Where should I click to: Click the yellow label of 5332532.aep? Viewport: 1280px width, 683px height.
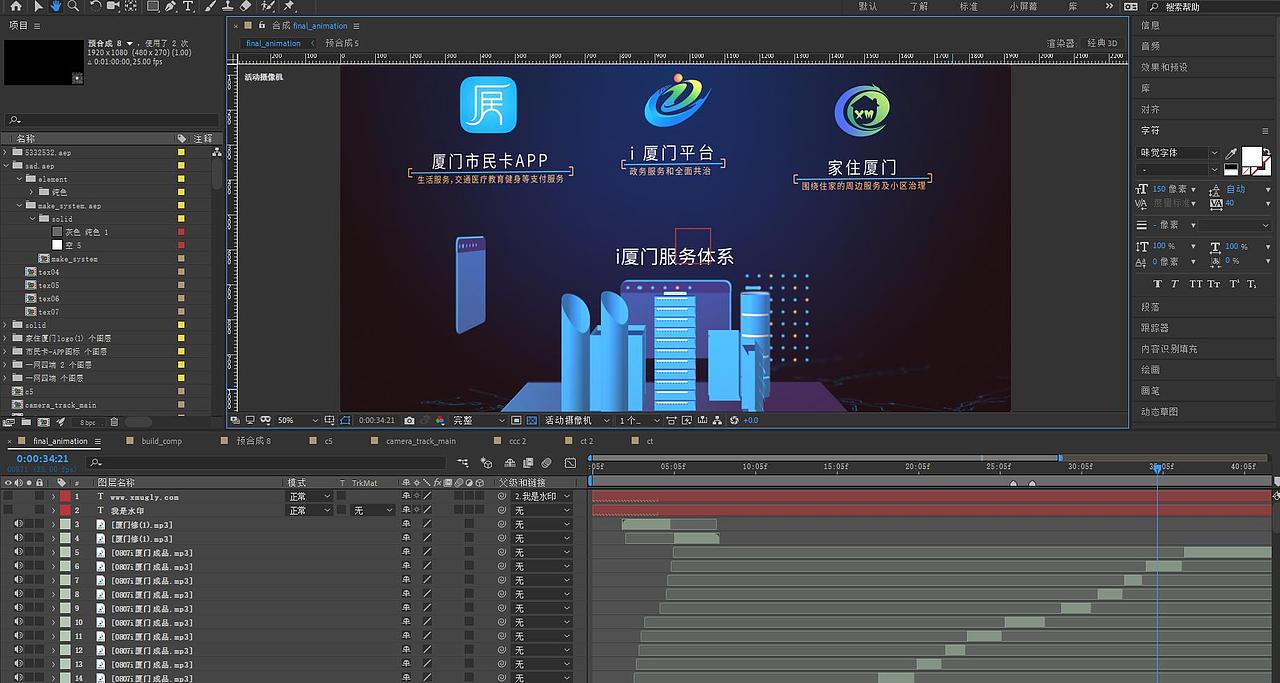pos(181,152)
